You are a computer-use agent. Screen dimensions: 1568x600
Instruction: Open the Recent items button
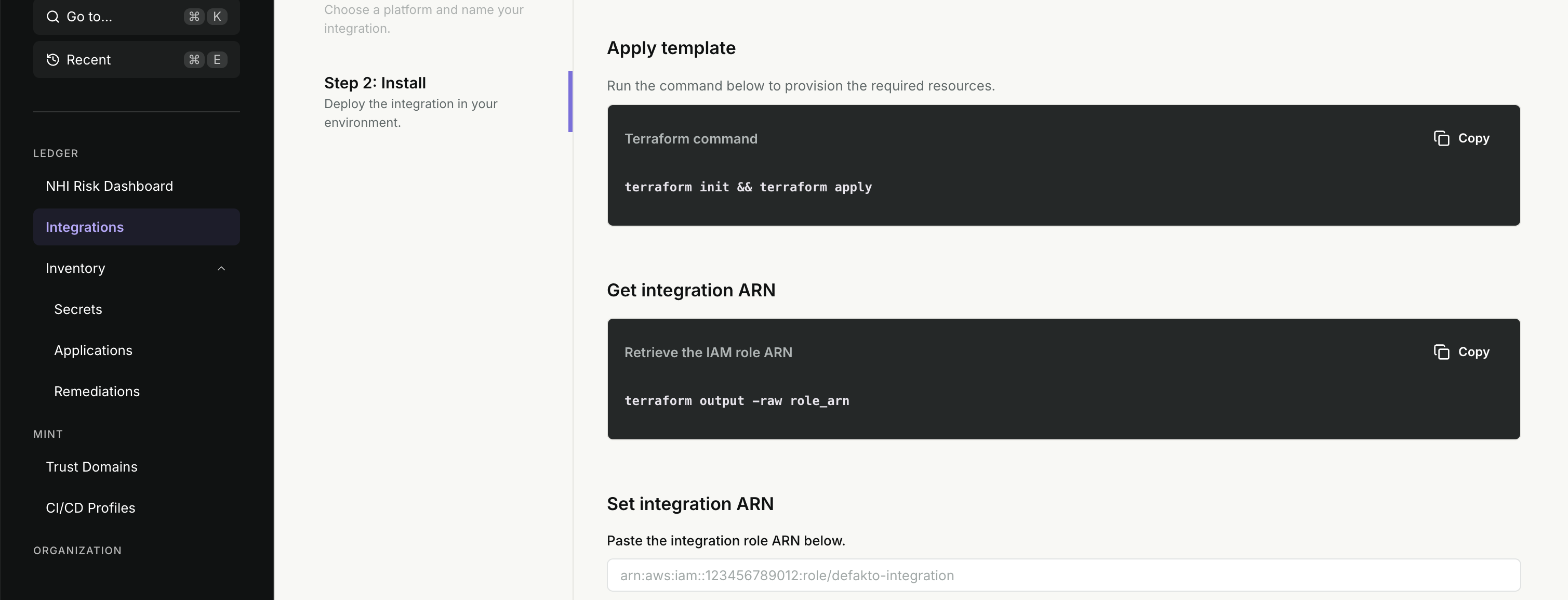136,60
